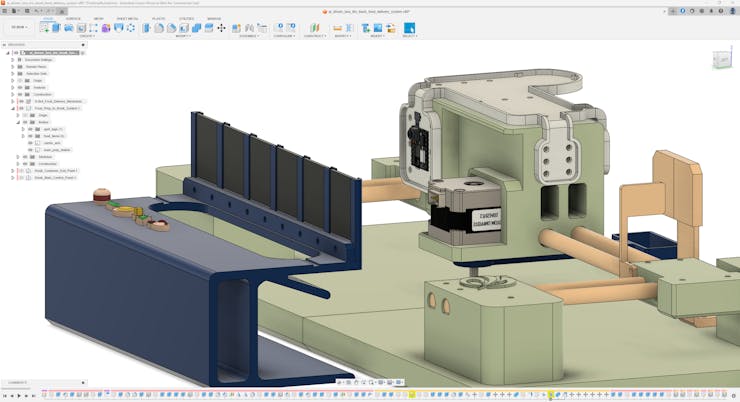
Task: Switch to the SURFACE tab
Action: [73, 18]
